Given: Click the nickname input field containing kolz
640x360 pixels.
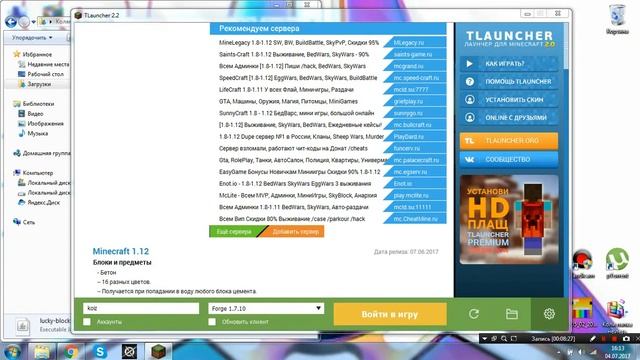Looking at the screenshot, I should click(x=141, y=308).
